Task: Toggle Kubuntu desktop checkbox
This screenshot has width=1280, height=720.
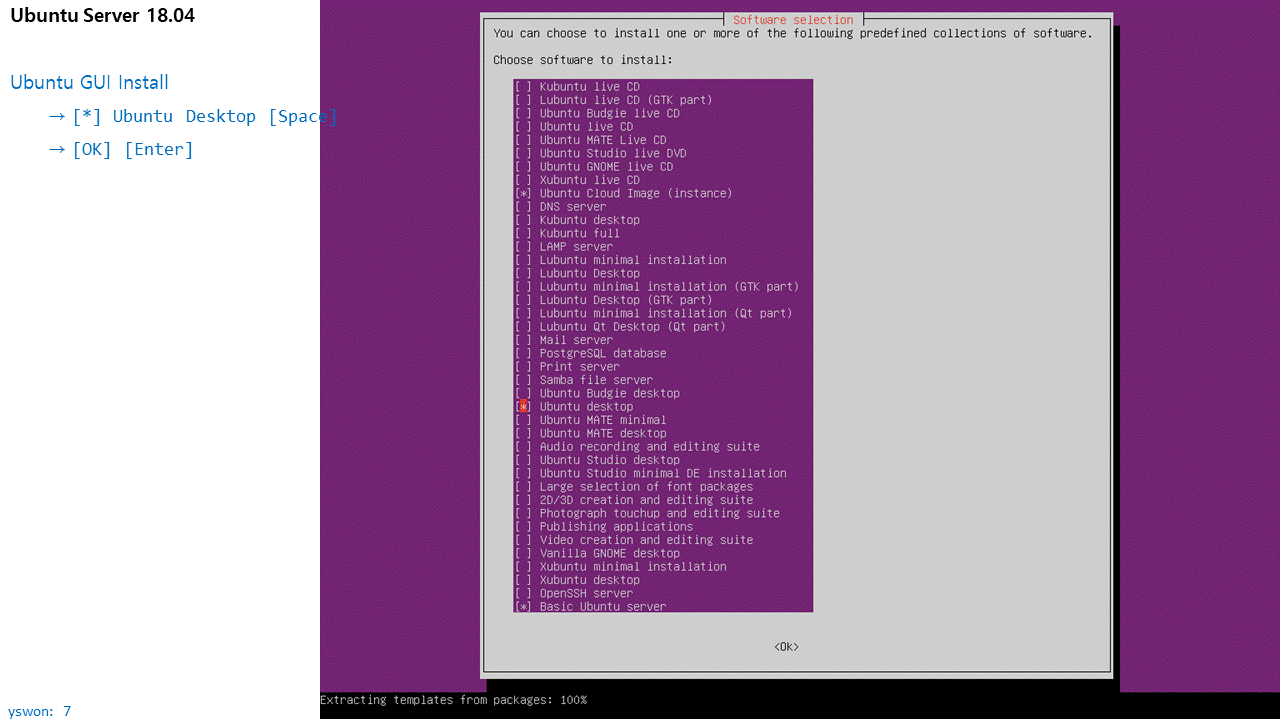Action: 523,220
